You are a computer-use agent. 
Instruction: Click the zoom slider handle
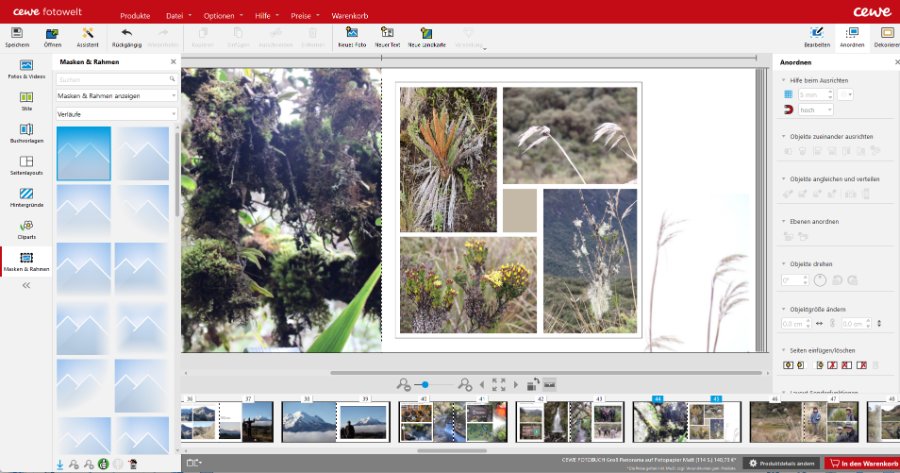tap(426, 384)
